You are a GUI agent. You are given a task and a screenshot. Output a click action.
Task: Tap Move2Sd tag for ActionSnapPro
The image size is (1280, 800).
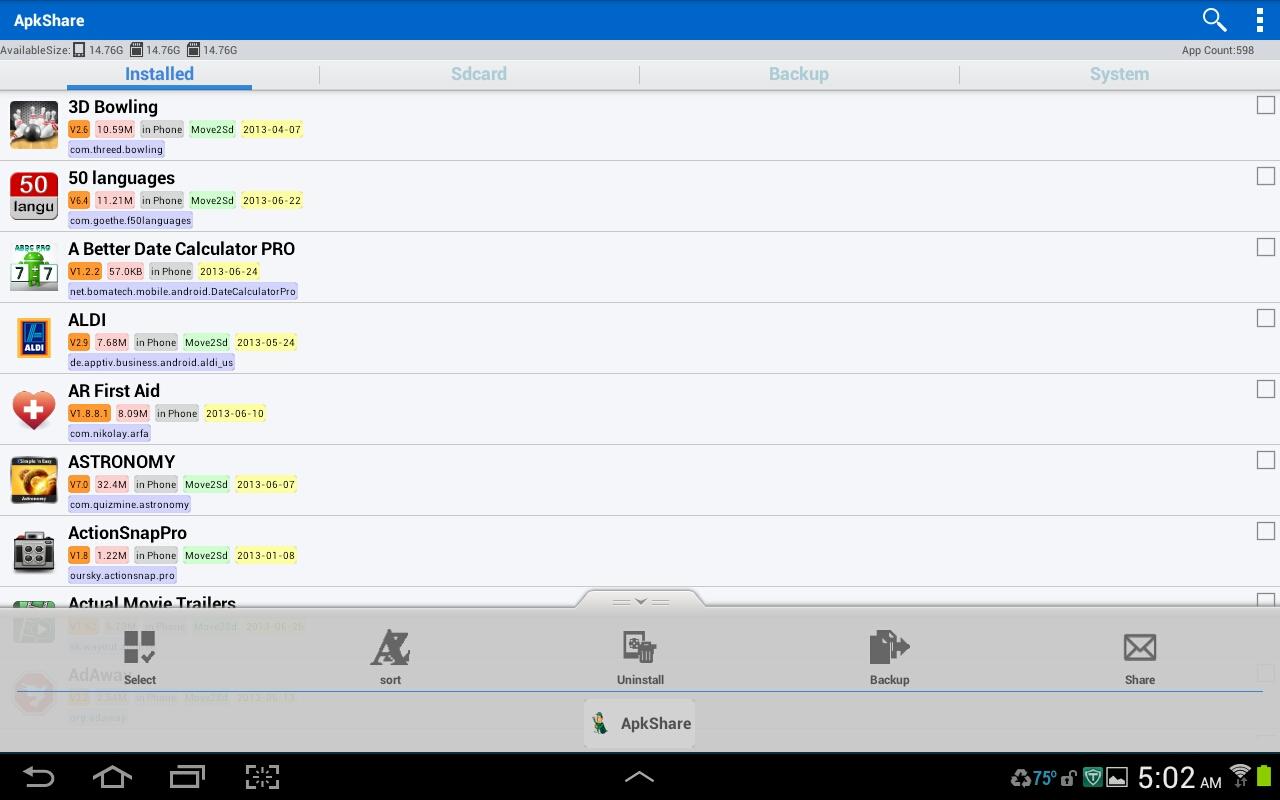pyautogui.click(x=206, y=555)
